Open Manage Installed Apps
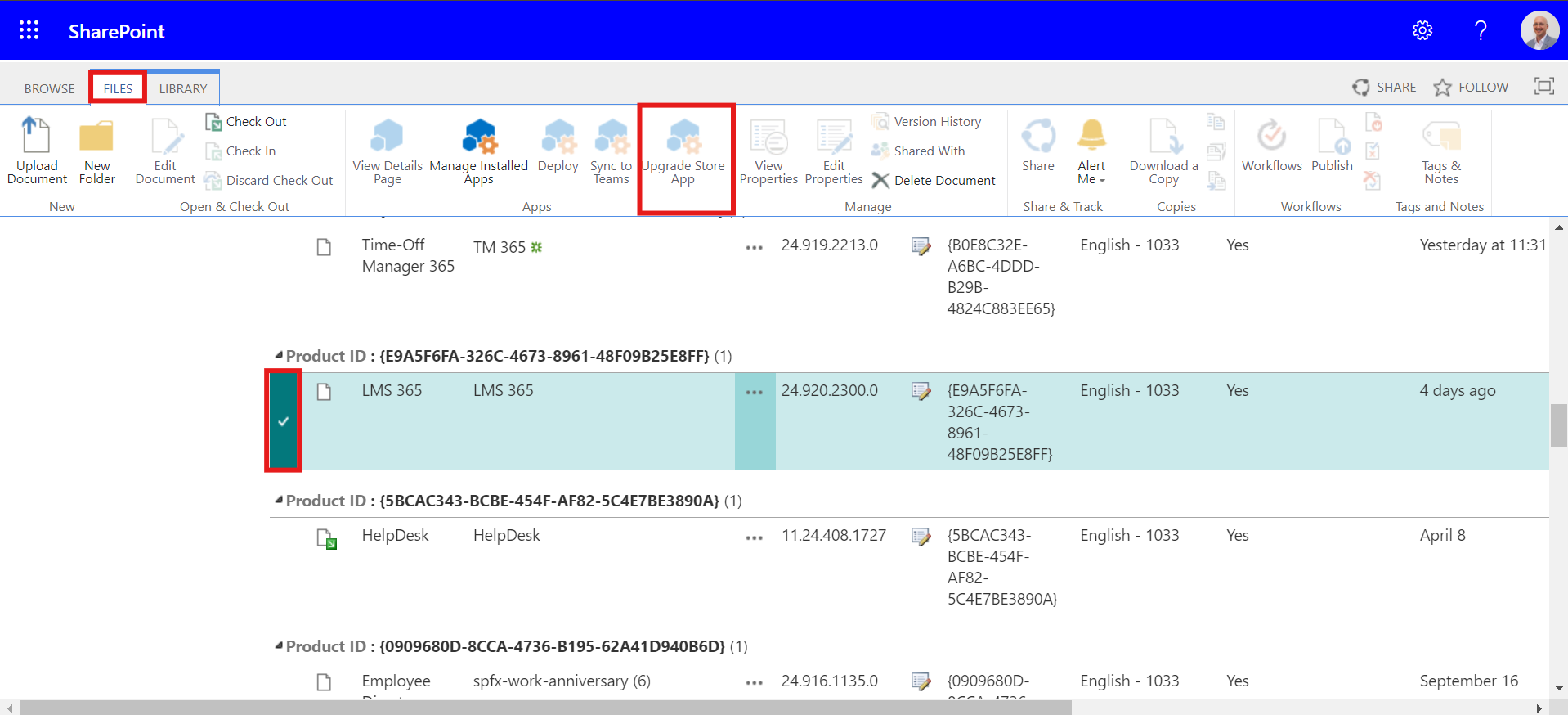The height and width of the screenshot is (715, 1568). click(479, 151)
